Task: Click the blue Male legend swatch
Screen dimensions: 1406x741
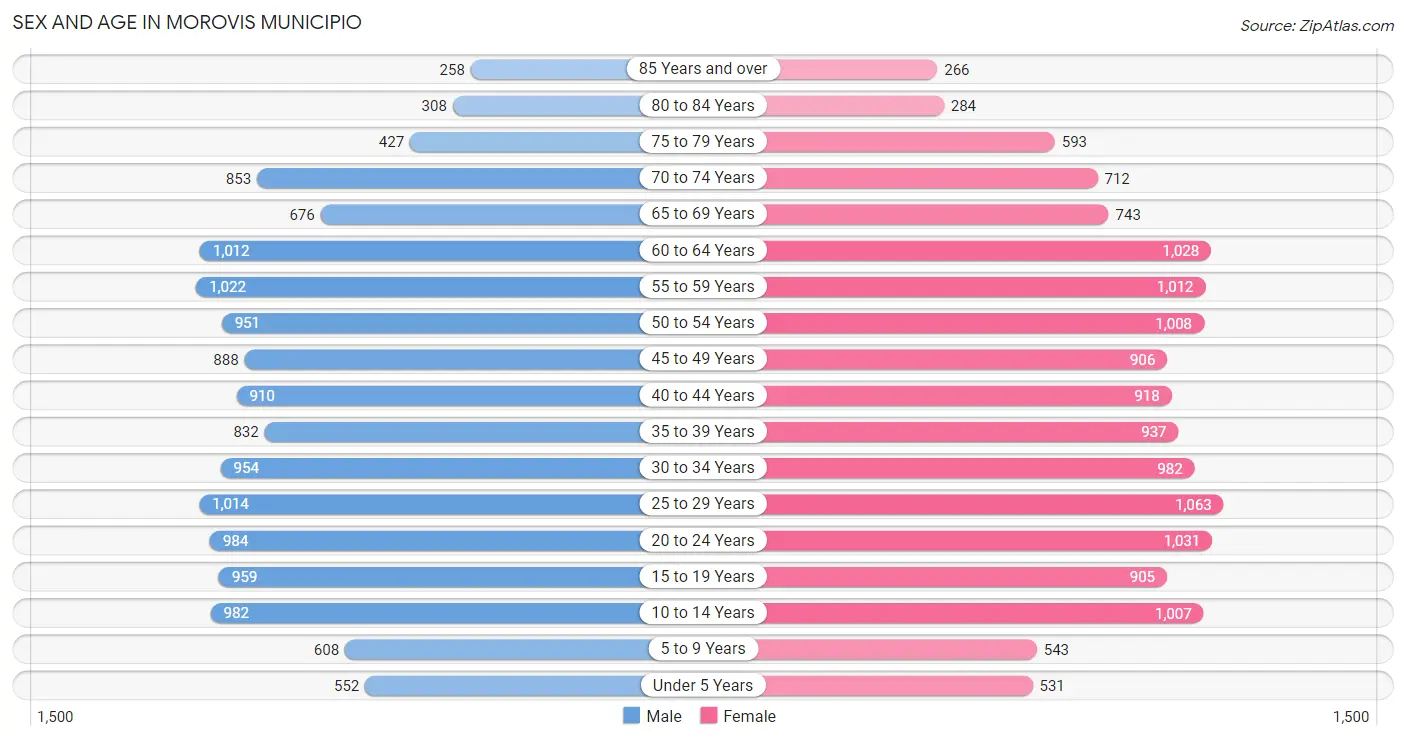Action: pos(631,716)
